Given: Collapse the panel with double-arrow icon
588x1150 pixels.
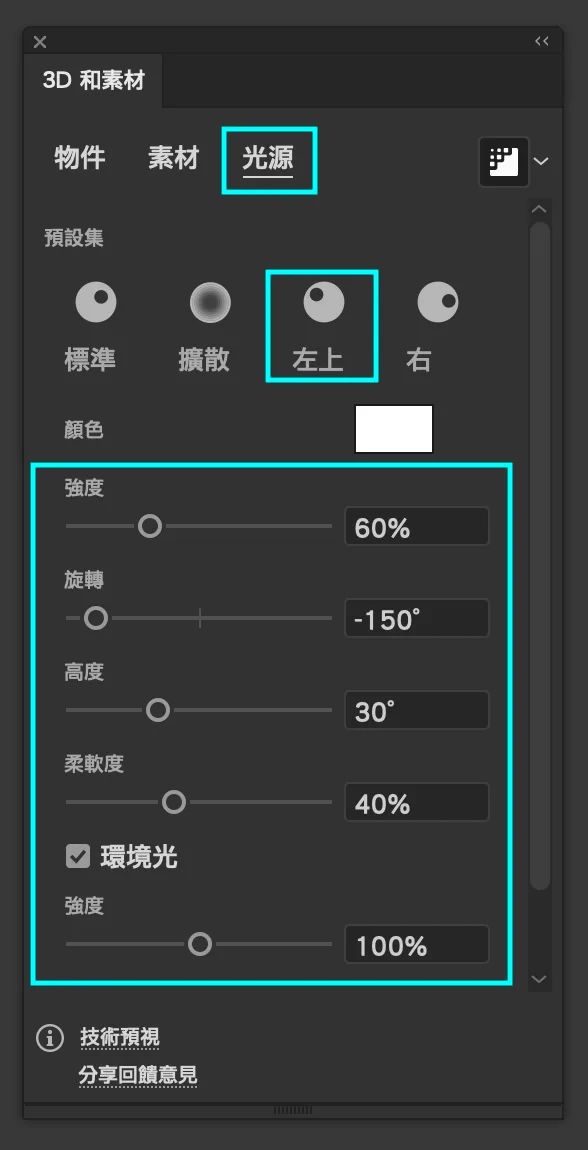Looking at the screenshot, I should tap(542, 42).
